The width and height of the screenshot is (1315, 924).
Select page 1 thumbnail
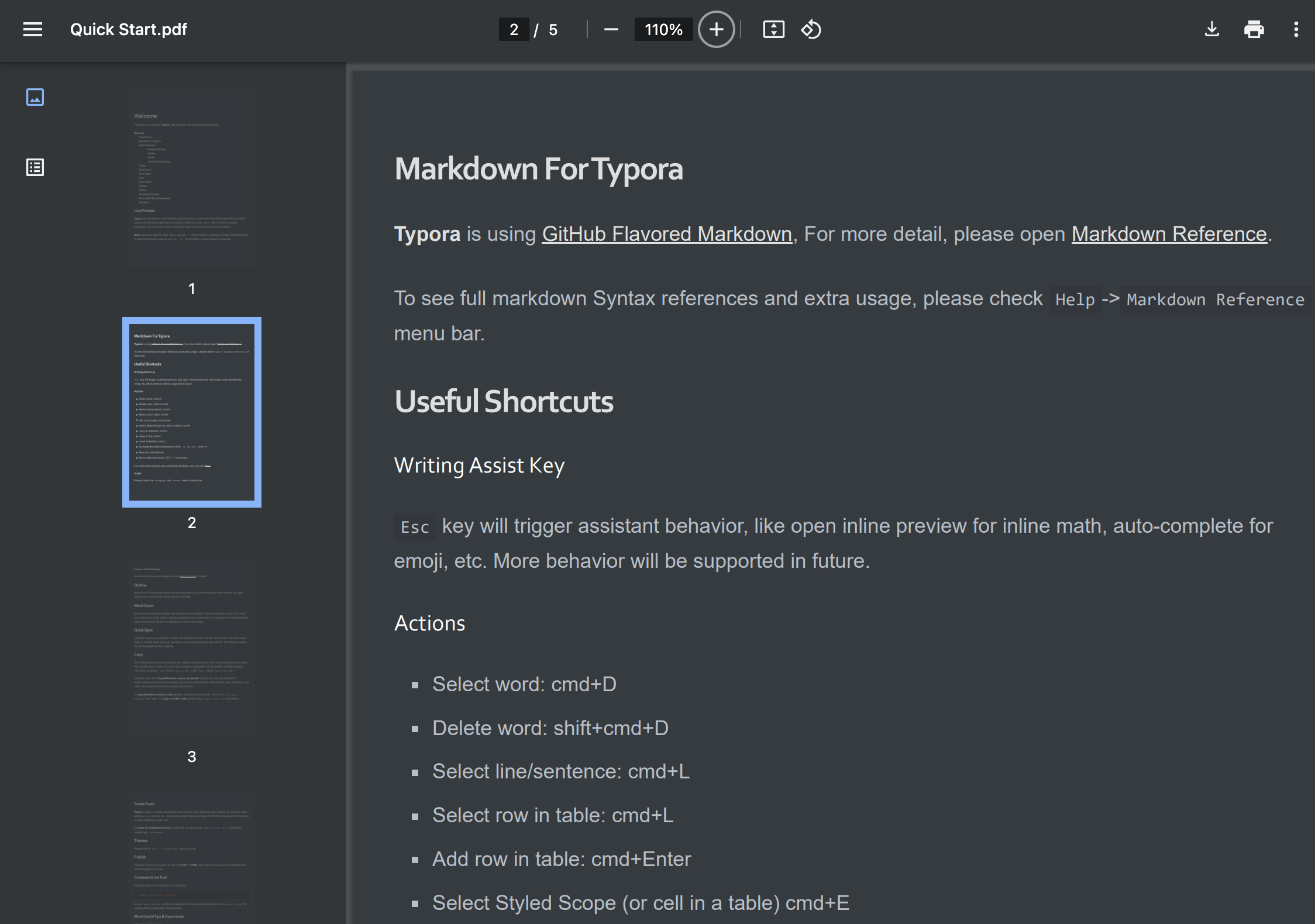pyautogui.click(x=192, y=178)
